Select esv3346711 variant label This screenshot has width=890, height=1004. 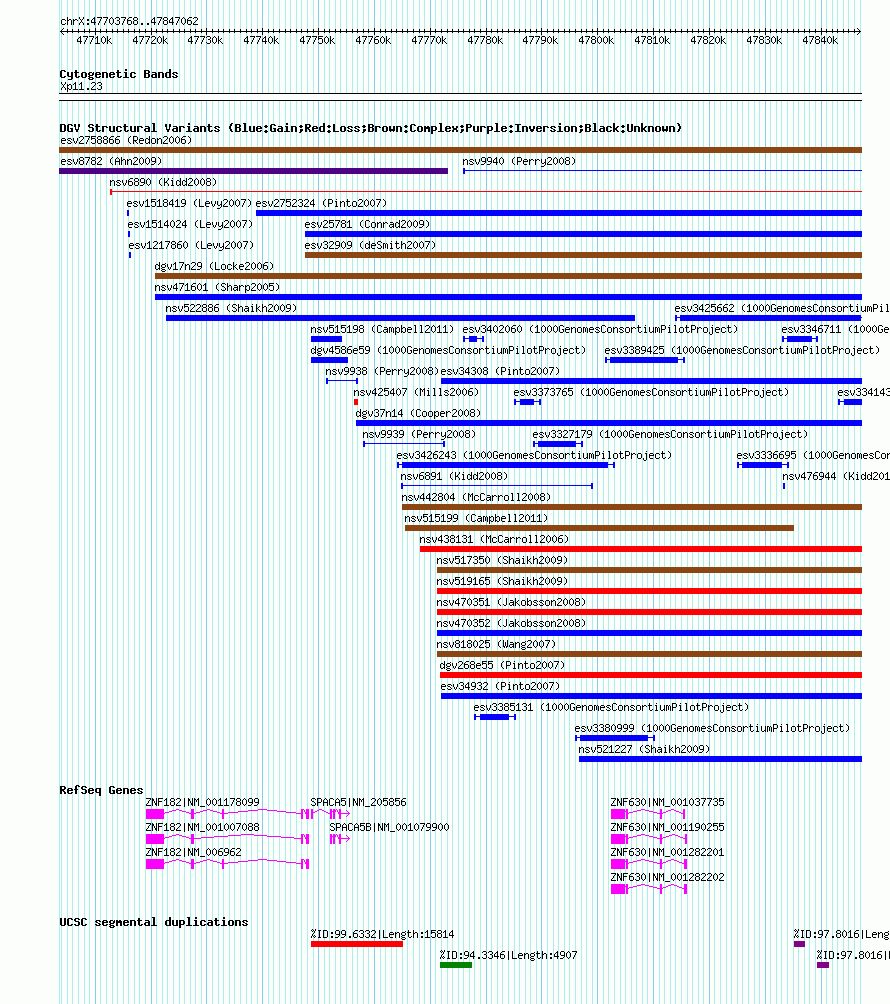pos(836,329)
